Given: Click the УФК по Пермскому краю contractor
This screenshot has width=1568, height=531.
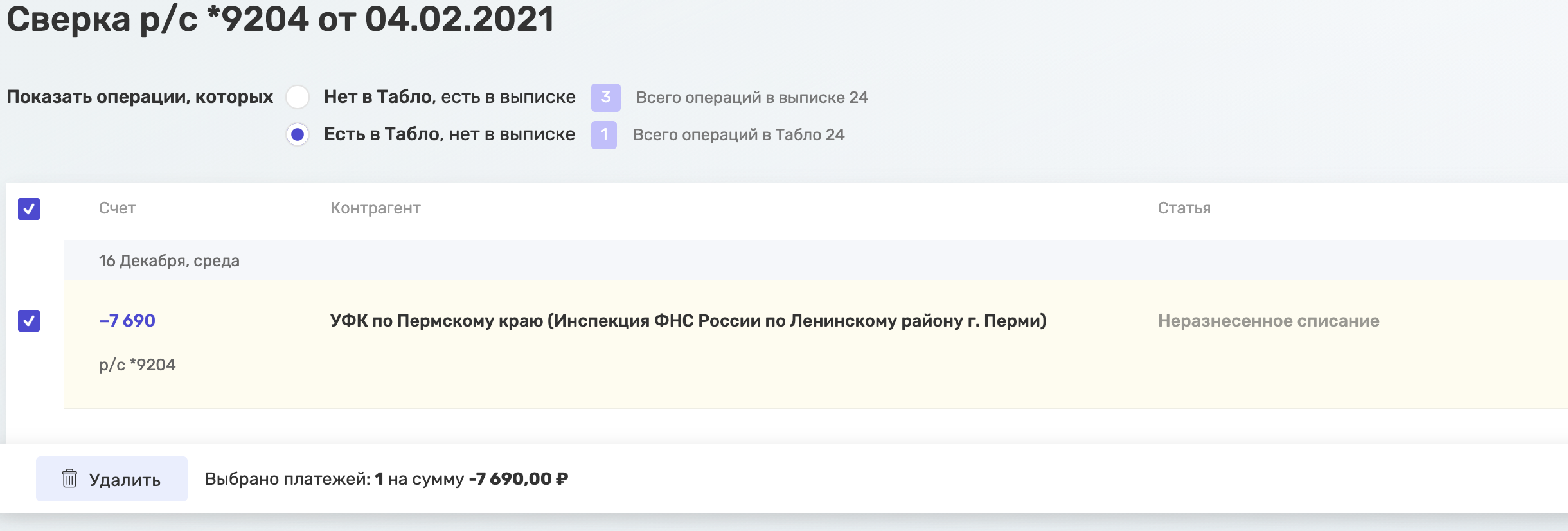Looking at the screenshot, I should 688,321.
